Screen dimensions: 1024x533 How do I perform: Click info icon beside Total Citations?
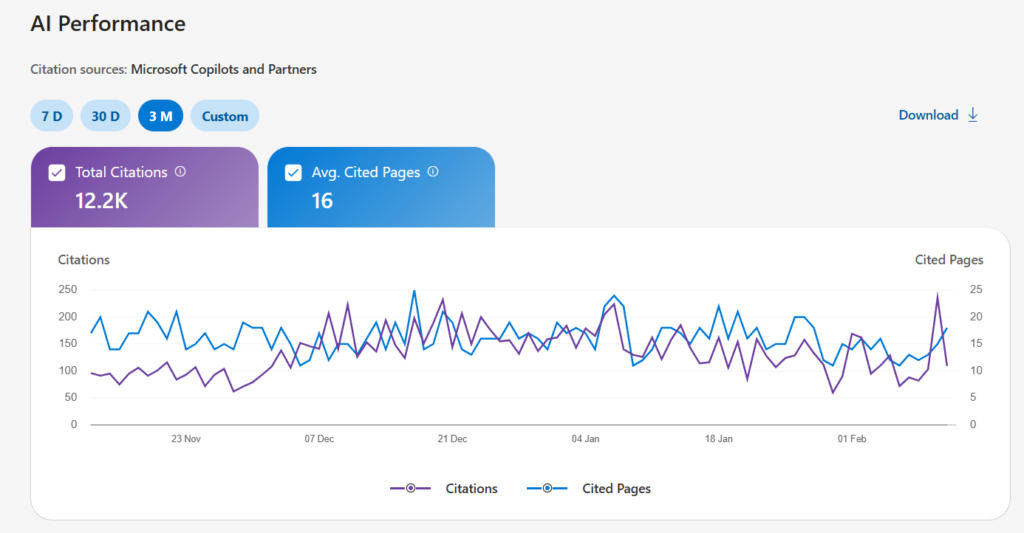click(x=180, y=172)
